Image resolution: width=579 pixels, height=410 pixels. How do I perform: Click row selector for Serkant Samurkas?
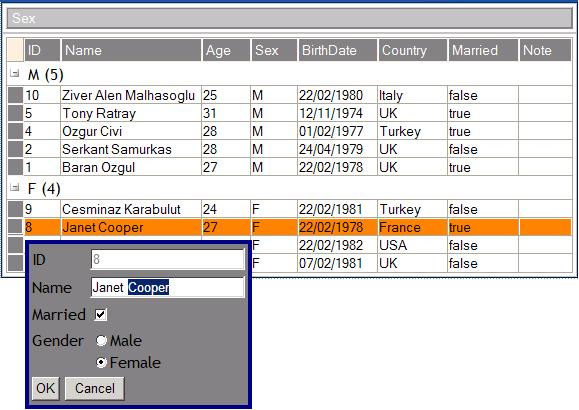click(x=16, y=149)
